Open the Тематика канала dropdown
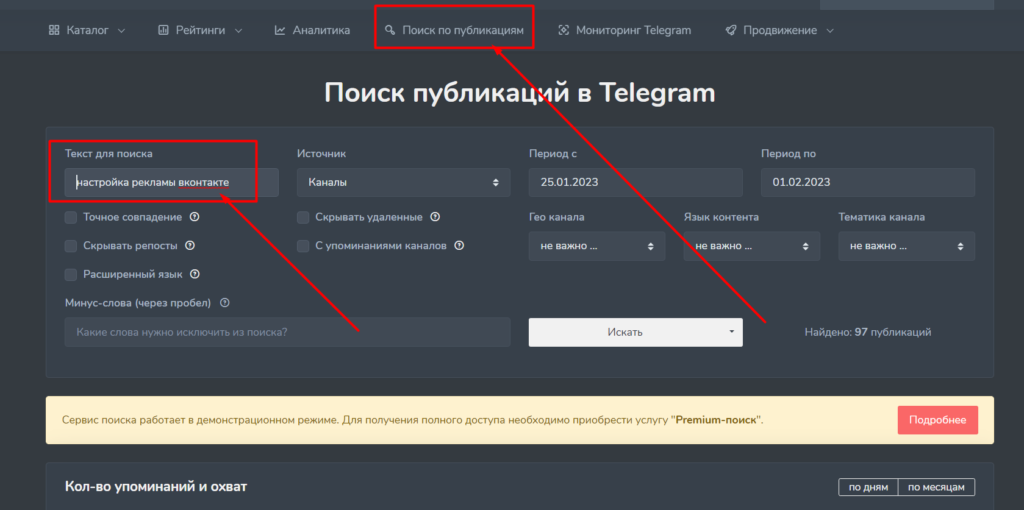 click(x=906, y=246)
